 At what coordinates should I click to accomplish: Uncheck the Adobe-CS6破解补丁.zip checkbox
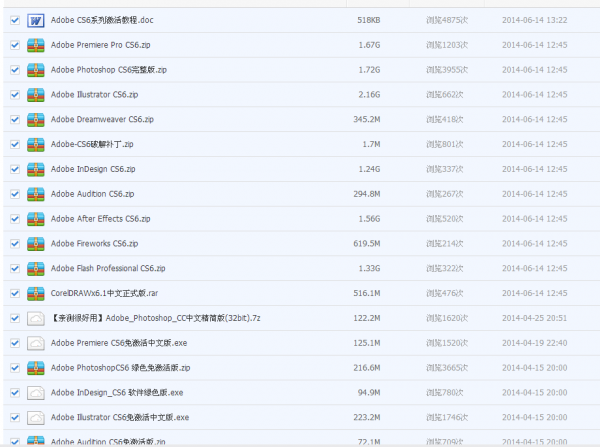tap(14, 144)
